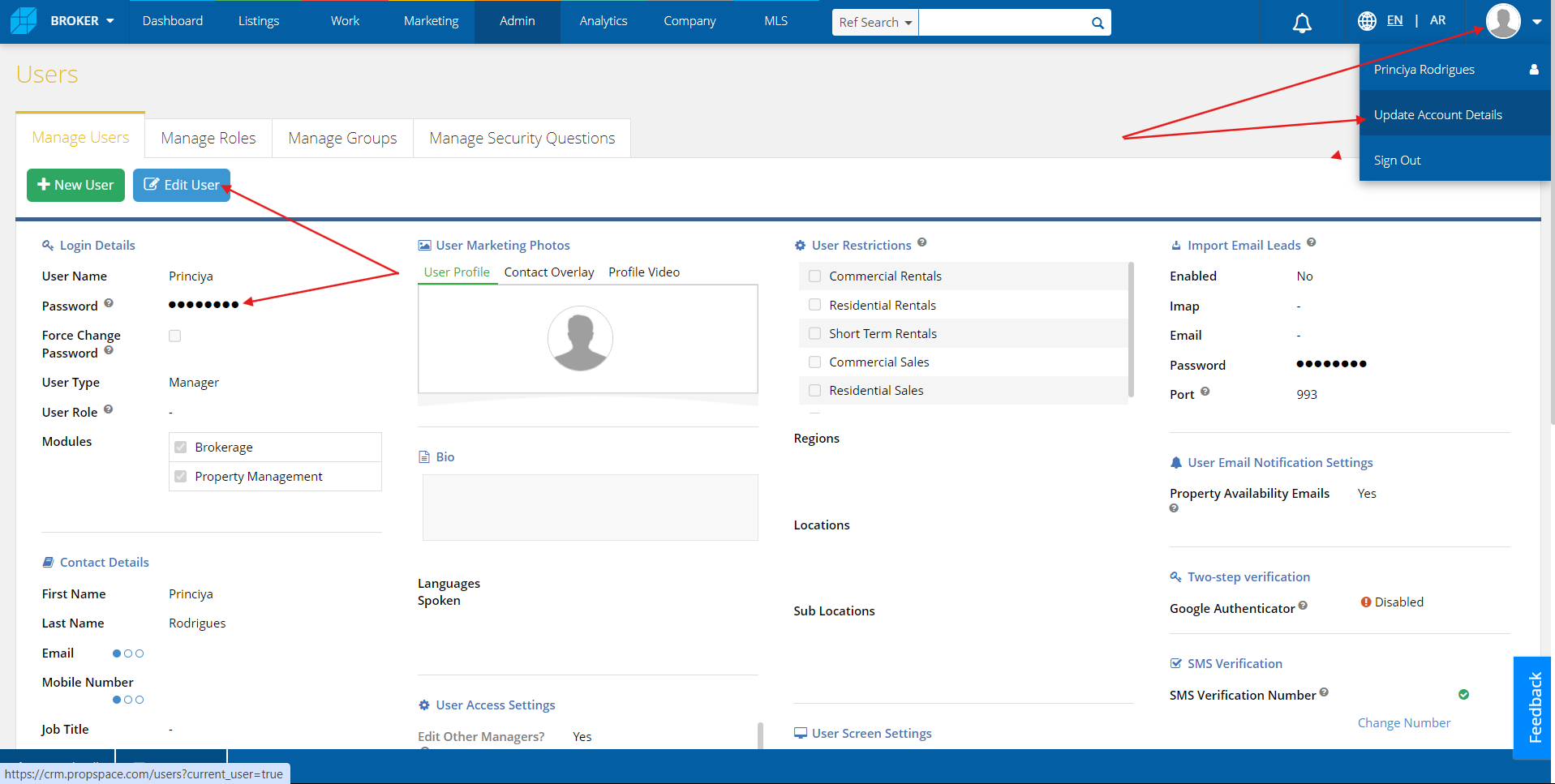Click help icon next to Import Email Leads

(x=1312, y=242)
